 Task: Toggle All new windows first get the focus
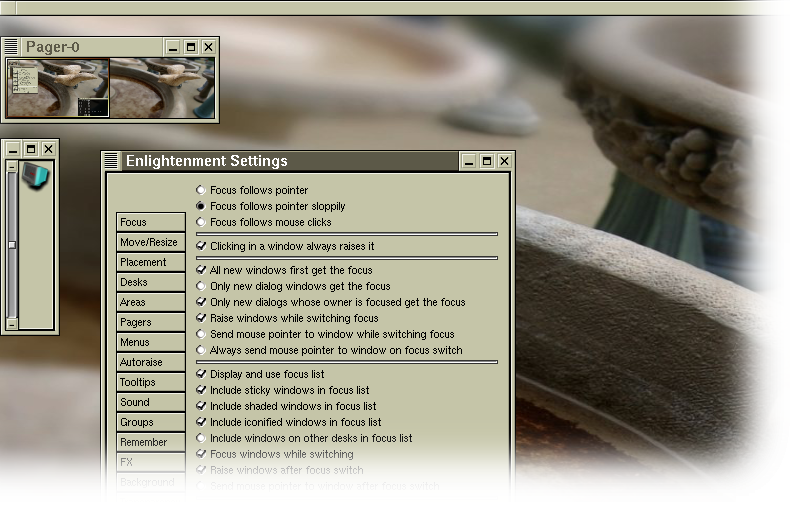pos(284,270)
